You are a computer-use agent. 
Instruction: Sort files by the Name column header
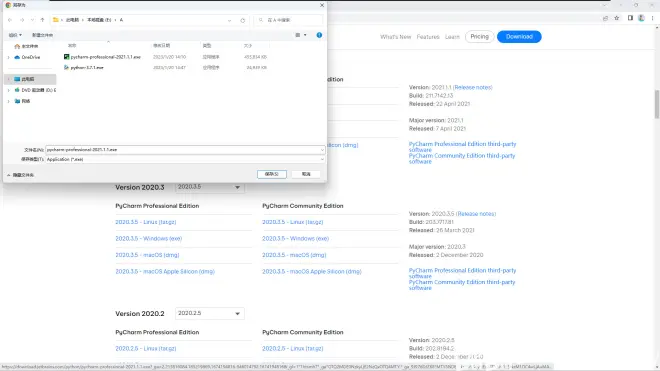(x=72, y=45)
